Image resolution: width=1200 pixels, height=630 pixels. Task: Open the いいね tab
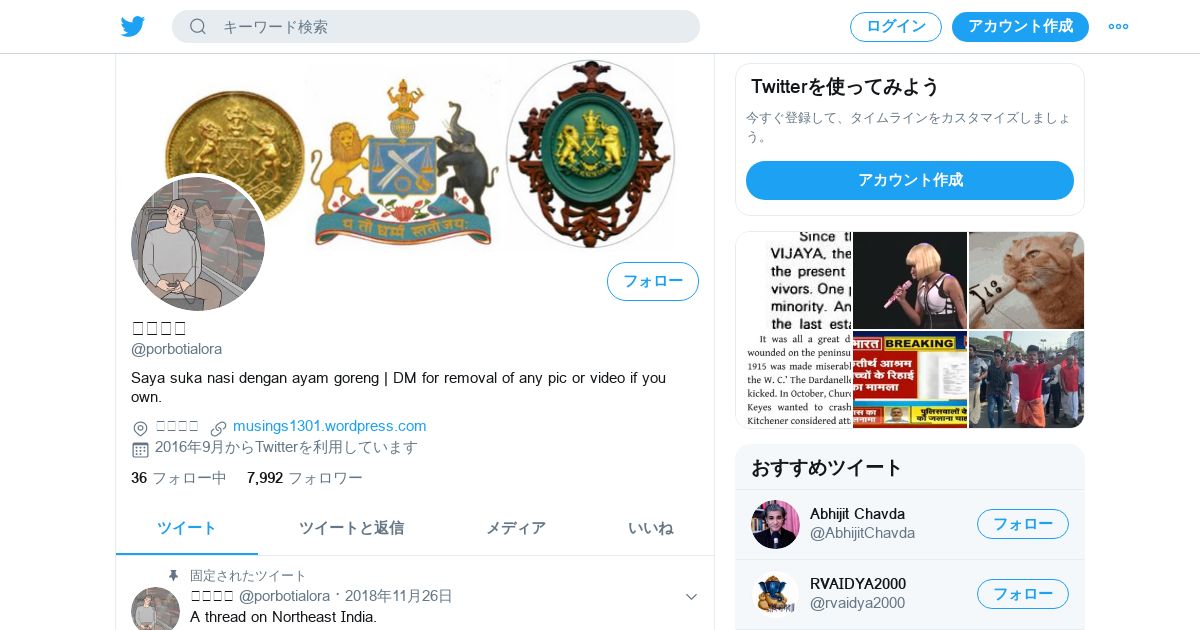650,528
